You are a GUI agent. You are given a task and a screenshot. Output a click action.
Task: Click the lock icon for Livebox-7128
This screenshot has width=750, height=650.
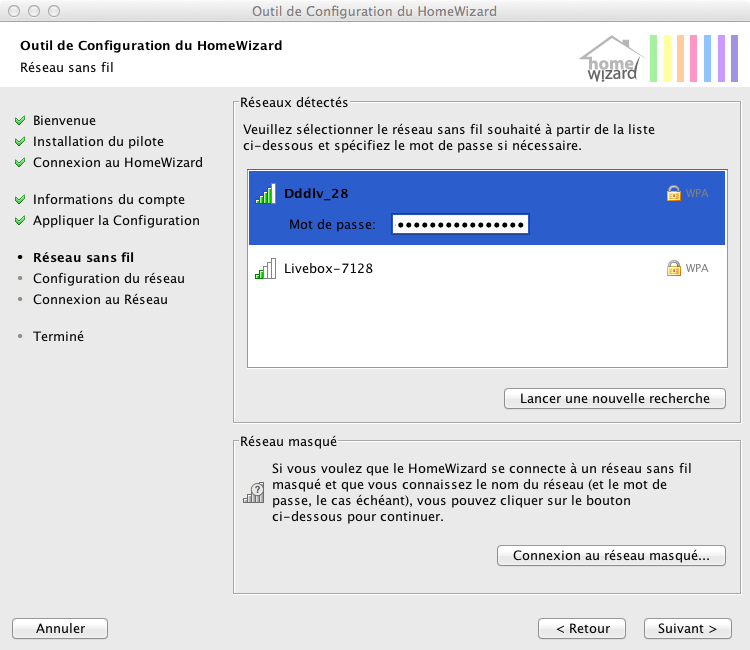(x=673, y=268)
